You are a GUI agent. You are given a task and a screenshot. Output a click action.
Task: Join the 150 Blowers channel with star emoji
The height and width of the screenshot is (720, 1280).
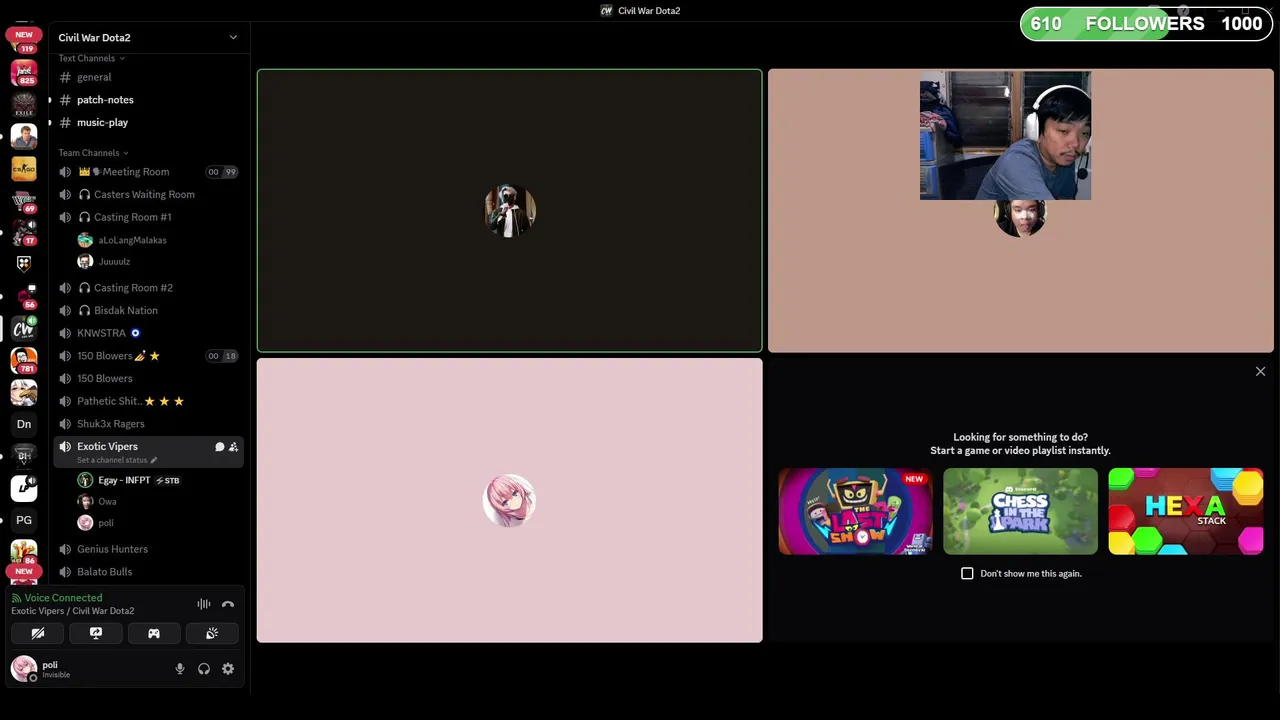click(x=148, y=356)
